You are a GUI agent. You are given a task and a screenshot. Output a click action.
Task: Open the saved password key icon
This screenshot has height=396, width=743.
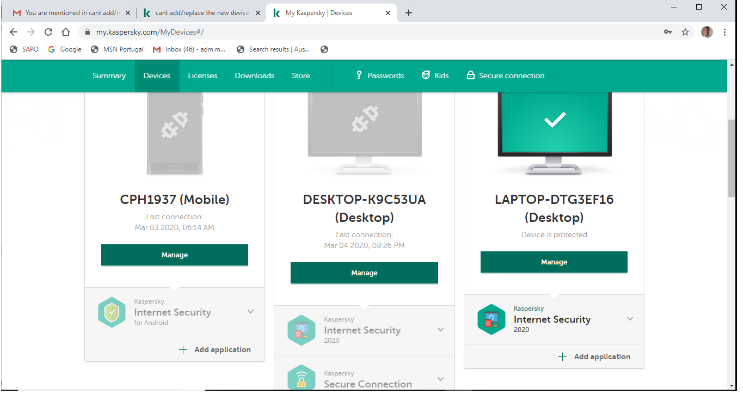coord(668,32)
